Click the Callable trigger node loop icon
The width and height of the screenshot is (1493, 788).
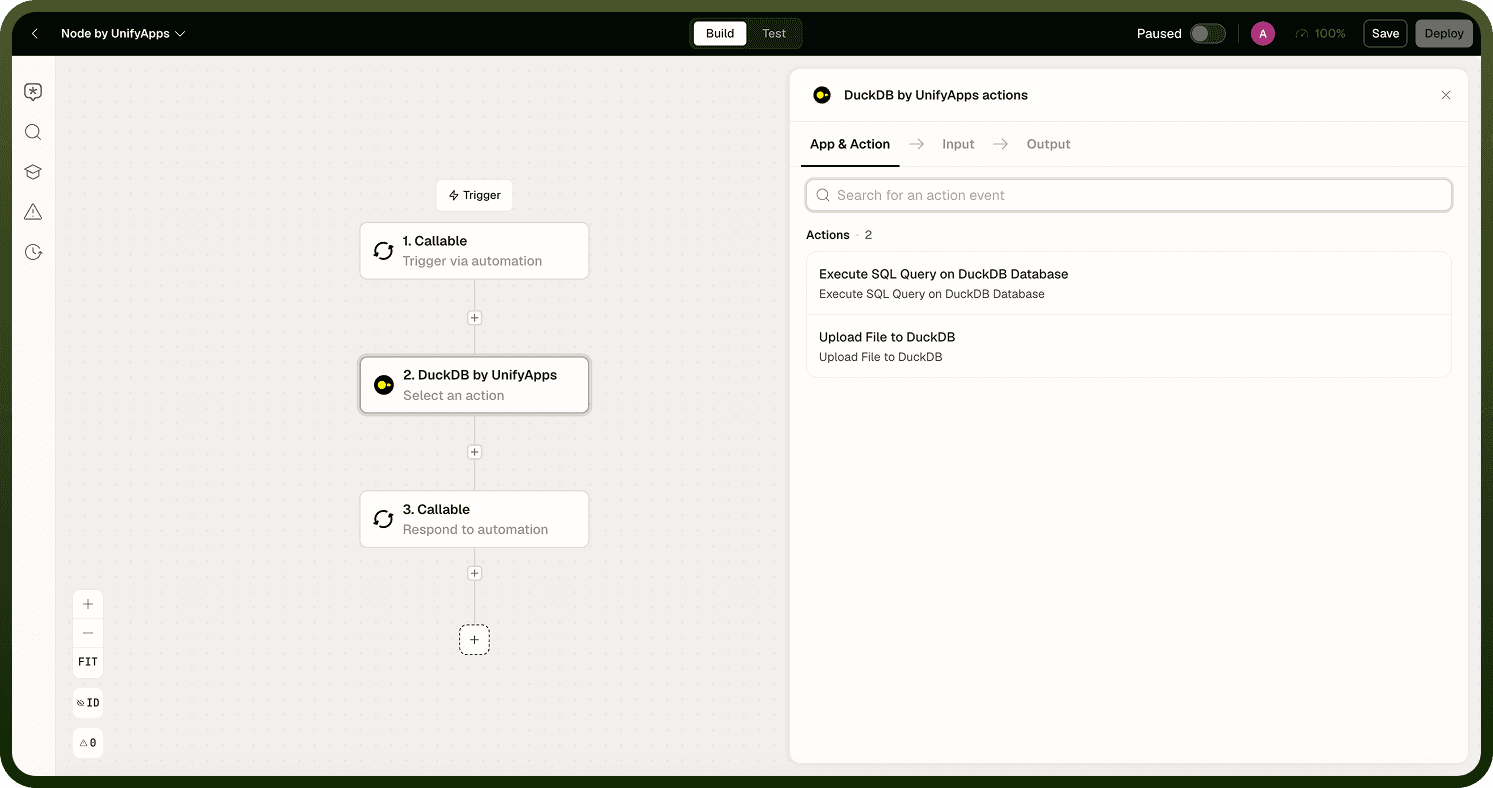click(383, 251)
